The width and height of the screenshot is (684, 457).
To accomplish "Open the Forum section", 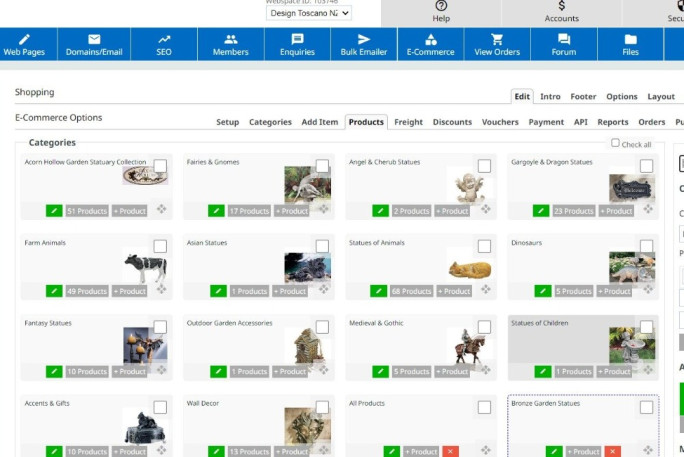I will (564, 44).
